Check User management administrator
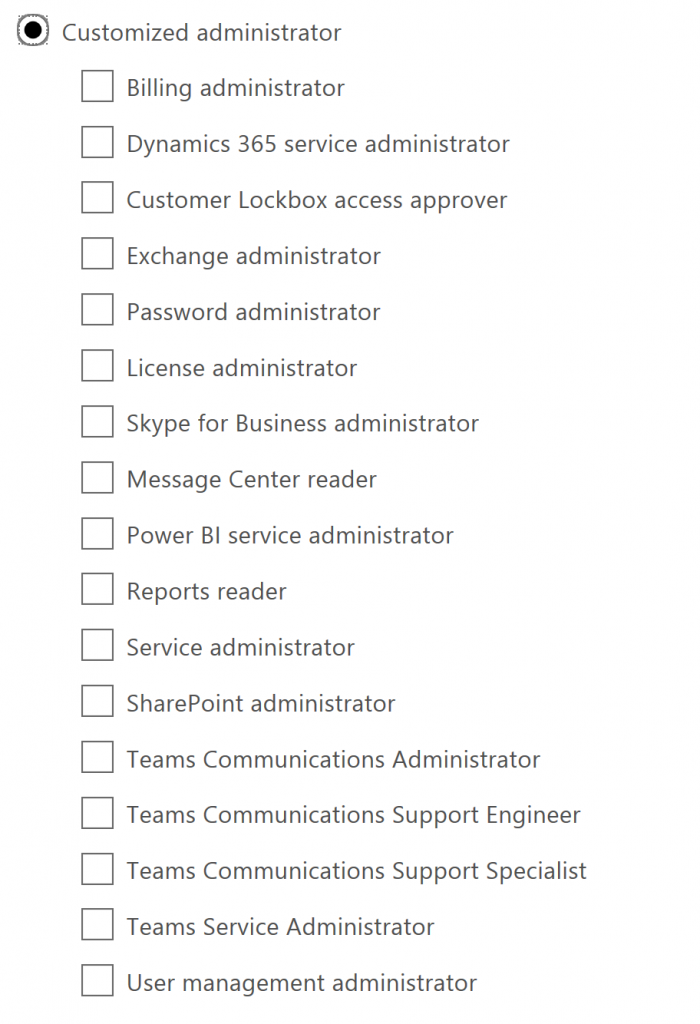The image size is (700, 1024). [x=97, y=981]
